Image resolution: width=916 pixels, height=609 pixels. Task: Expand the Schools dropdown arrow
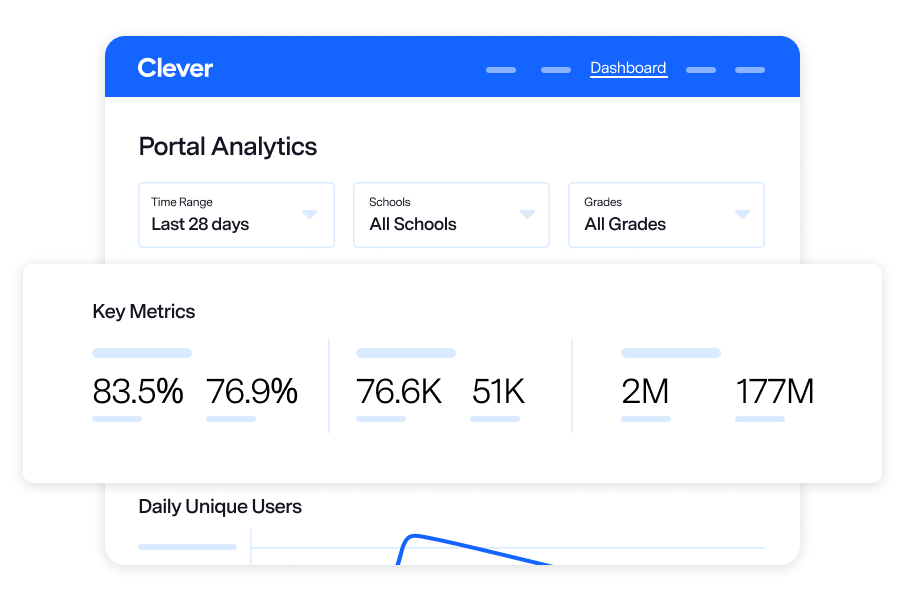coord(527,214)
